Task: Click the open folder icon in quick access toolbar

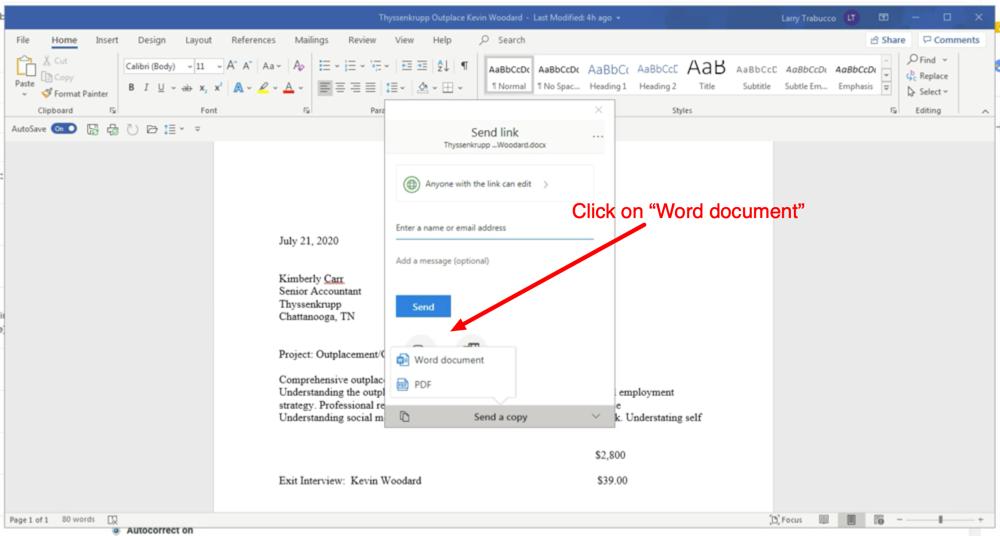Action: pyautogui.click(x=152, y=130)
